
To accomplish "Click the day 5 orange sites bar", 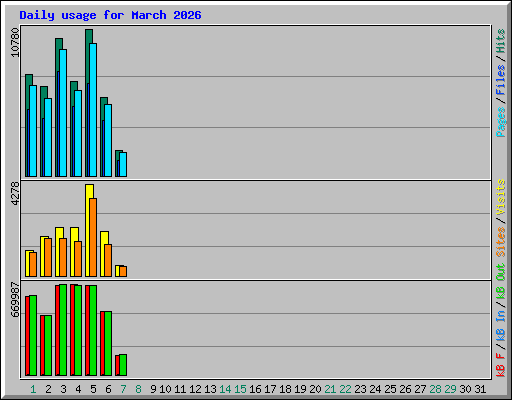I will point(93,238).
